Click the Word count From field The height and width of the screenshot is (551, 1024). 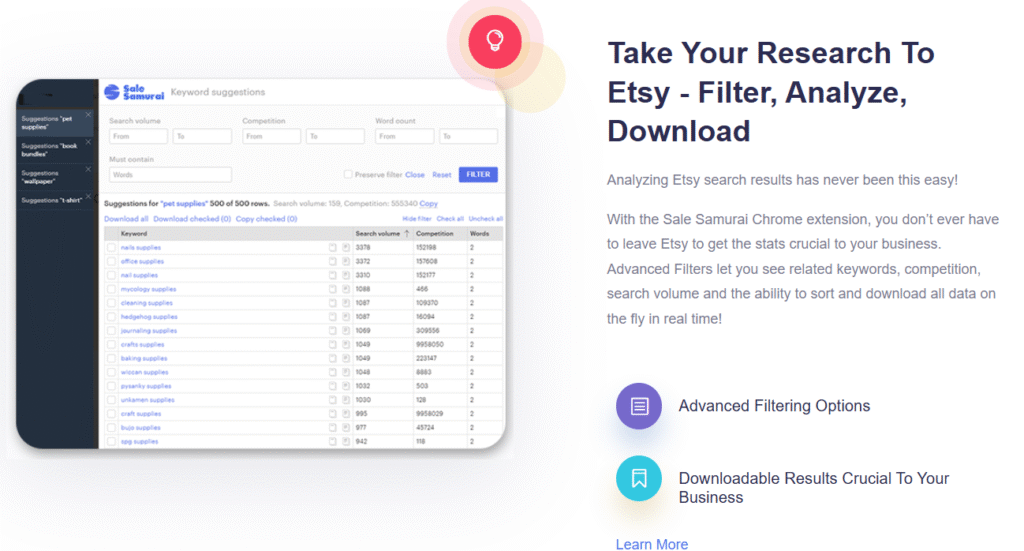point(405,136)
